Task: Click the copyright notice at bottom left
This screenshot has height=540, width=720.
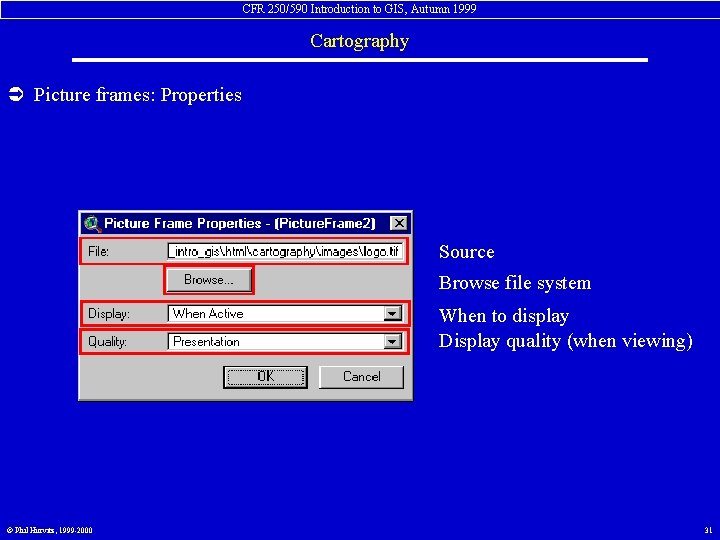Action: tap(50, 530)
